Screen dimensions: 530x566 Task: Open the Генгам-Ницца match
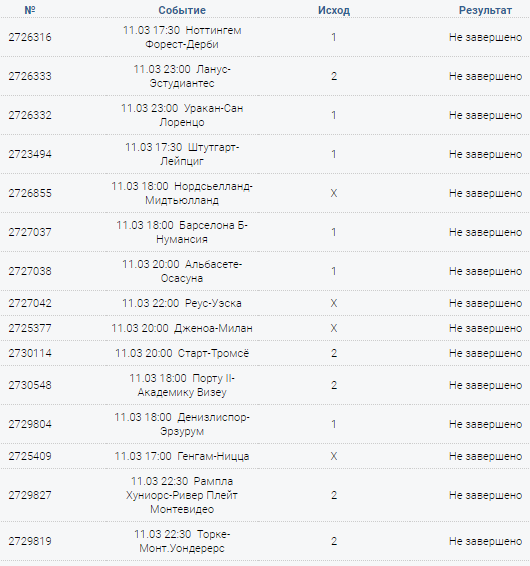click(182, 456)
